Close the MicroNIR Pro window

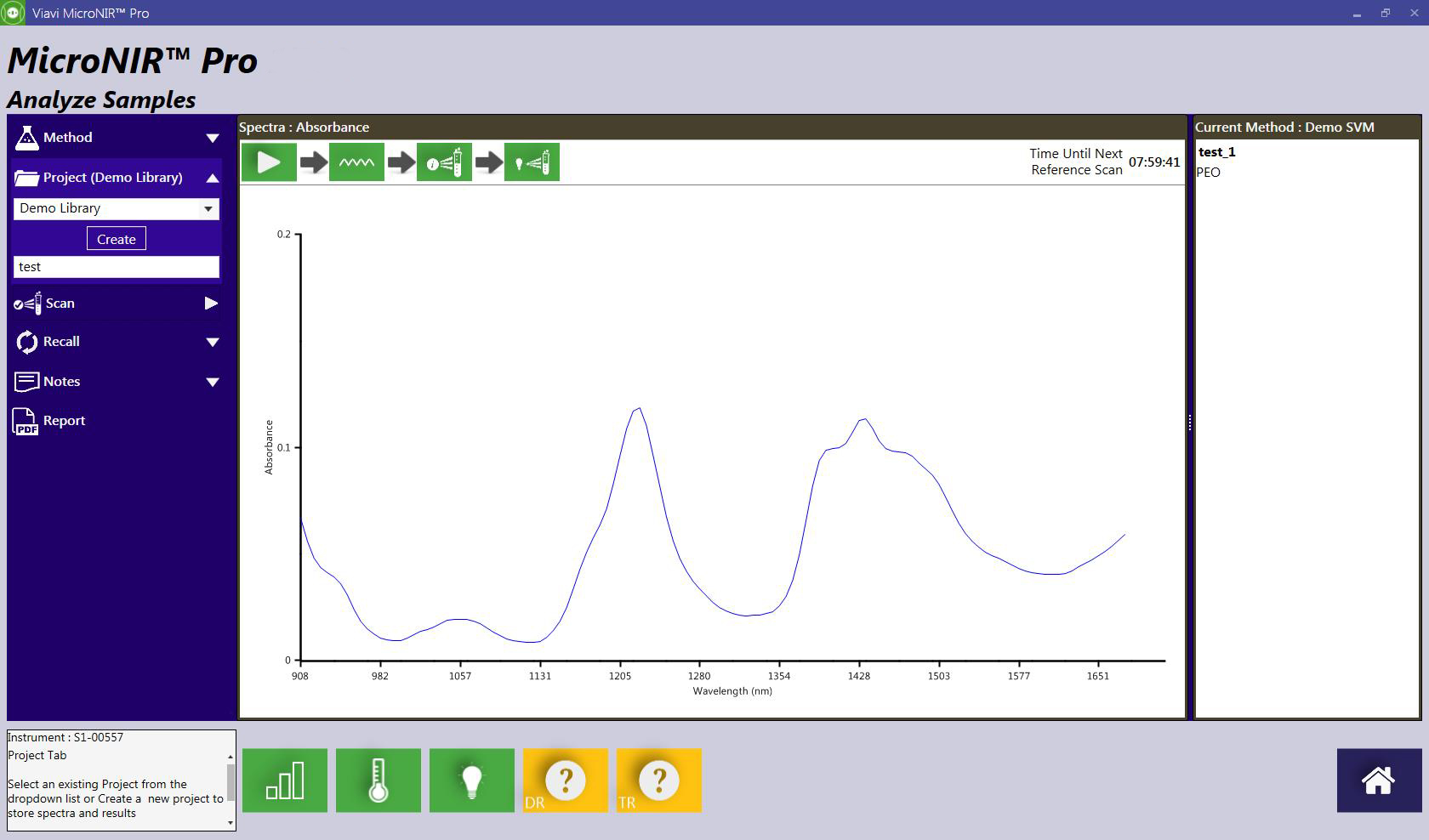1415,14
